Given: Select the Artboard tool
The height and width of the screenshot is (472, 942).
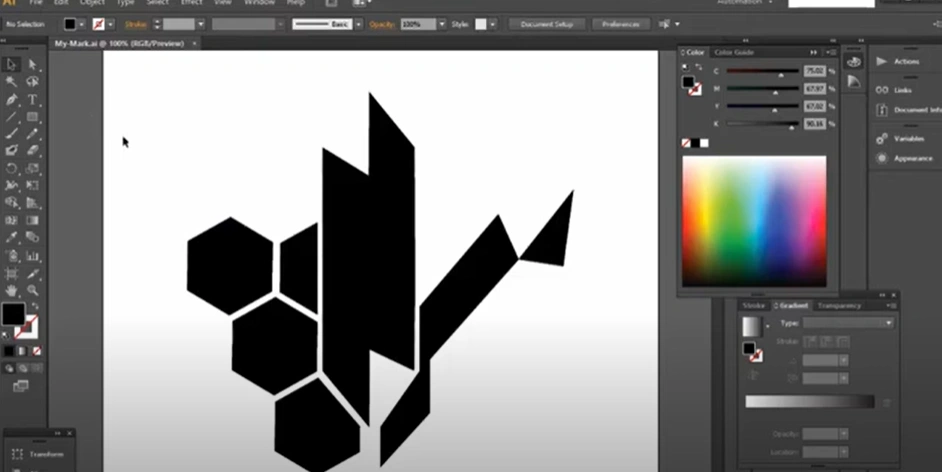Looking at the screenshot, I should [11, 274].
